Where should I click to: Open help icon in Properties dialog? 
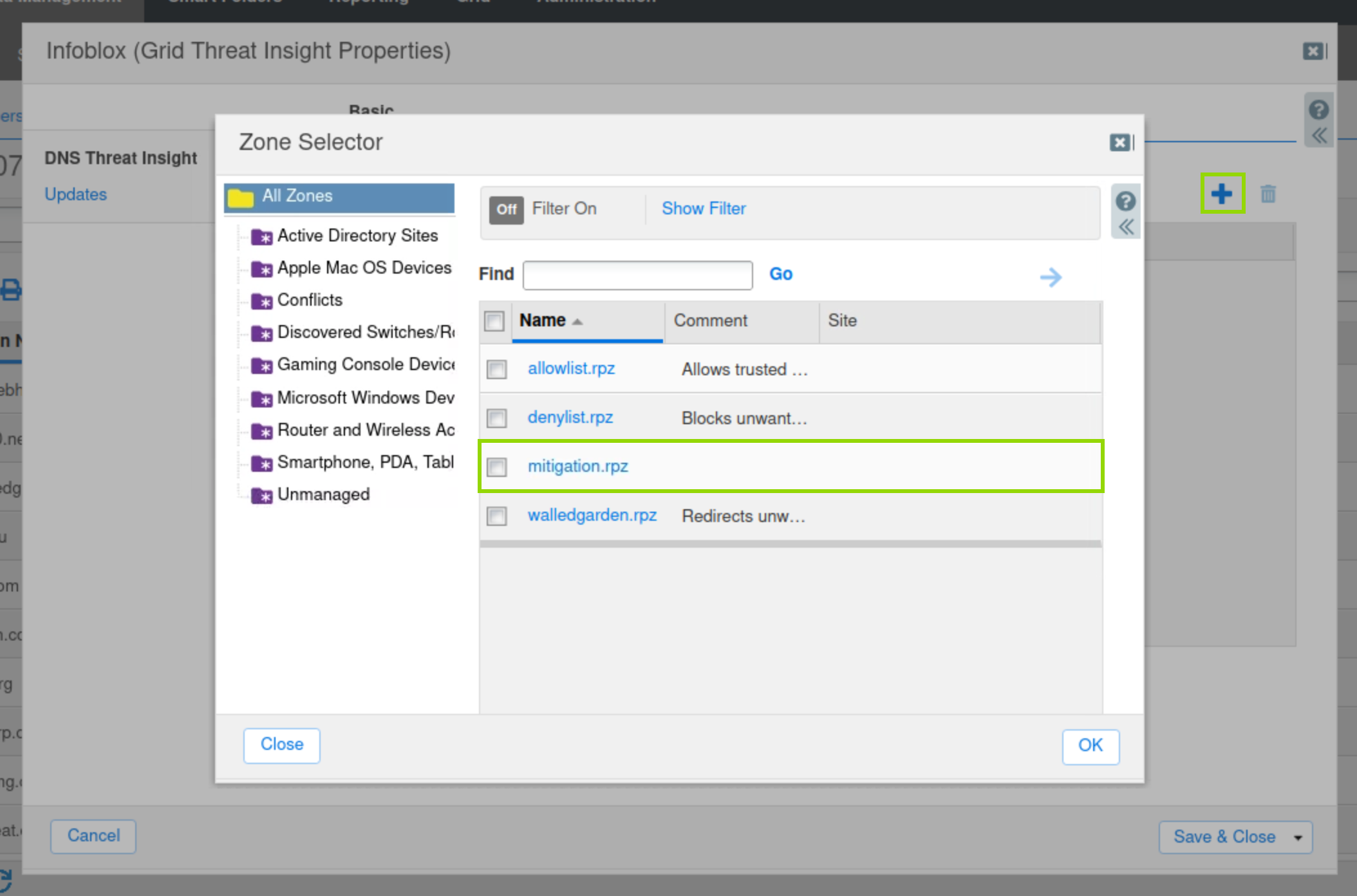(1318, 110)
